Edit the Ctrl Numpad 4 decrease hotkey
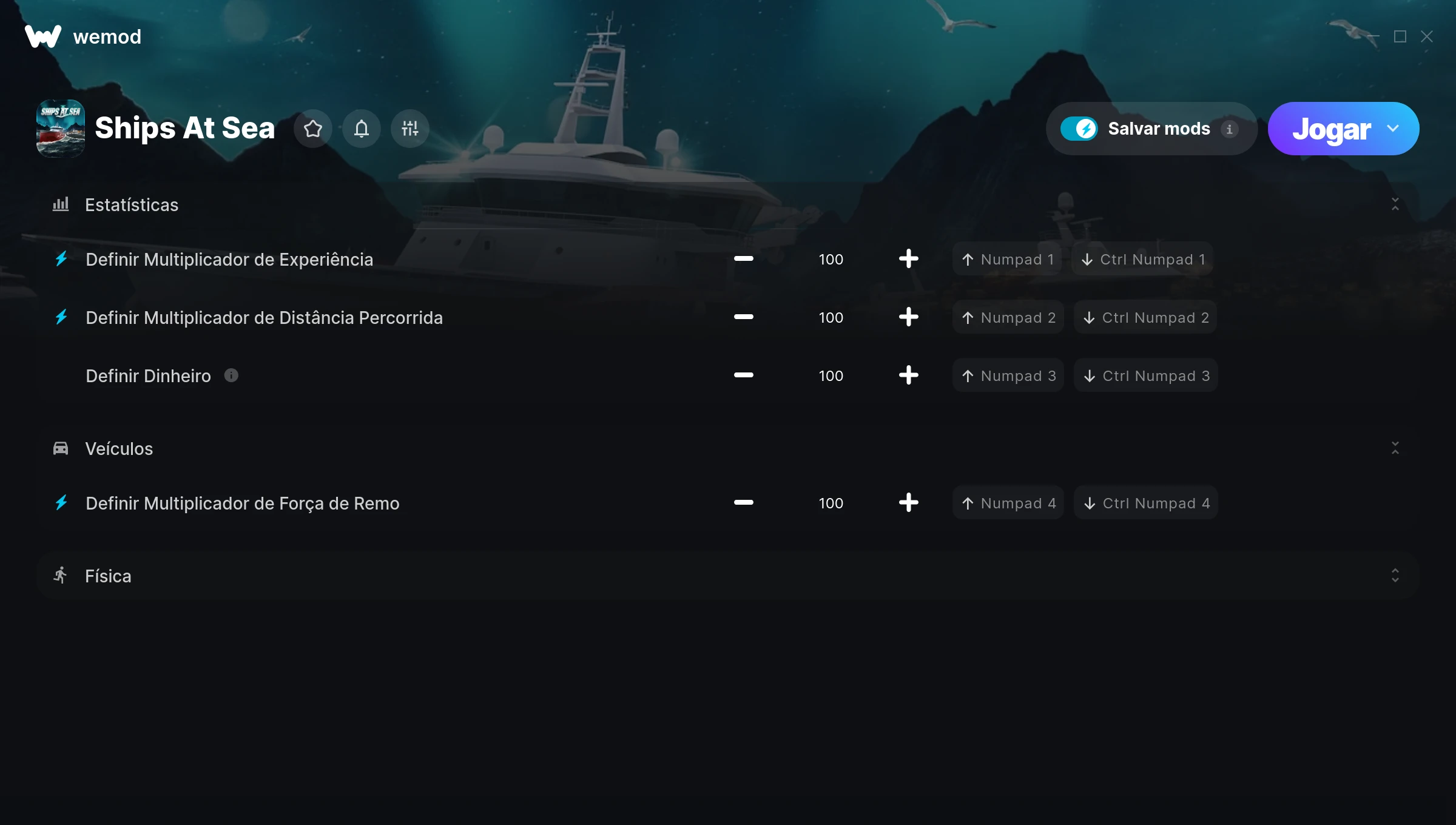 point(1146,503)
